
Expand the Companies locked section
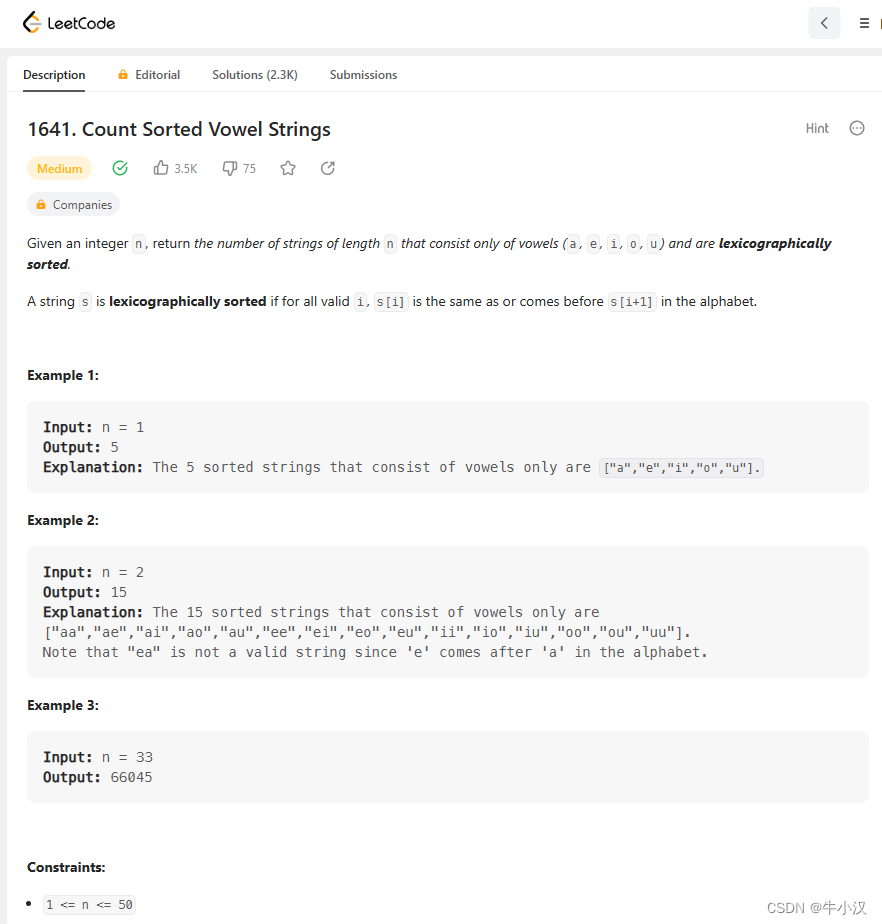pyautogui.click(x=73, y=204)
